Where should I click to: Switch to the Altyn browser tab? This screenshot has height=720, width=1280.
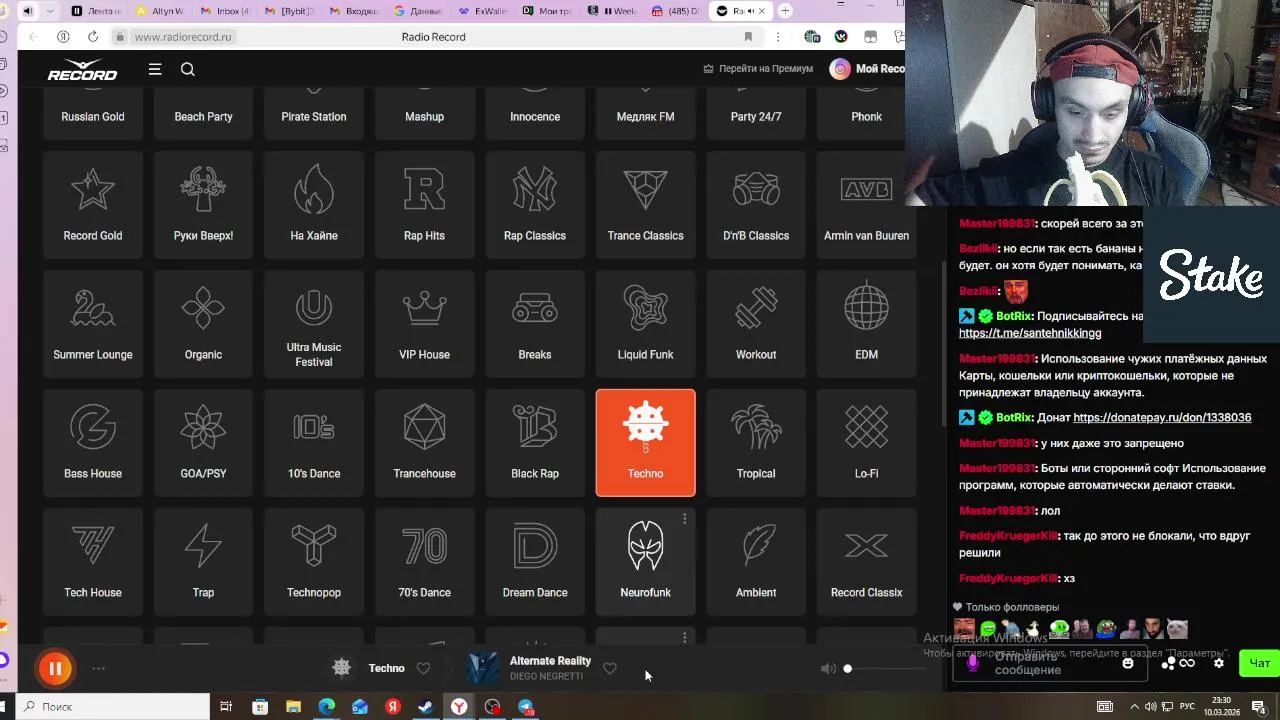160,11
